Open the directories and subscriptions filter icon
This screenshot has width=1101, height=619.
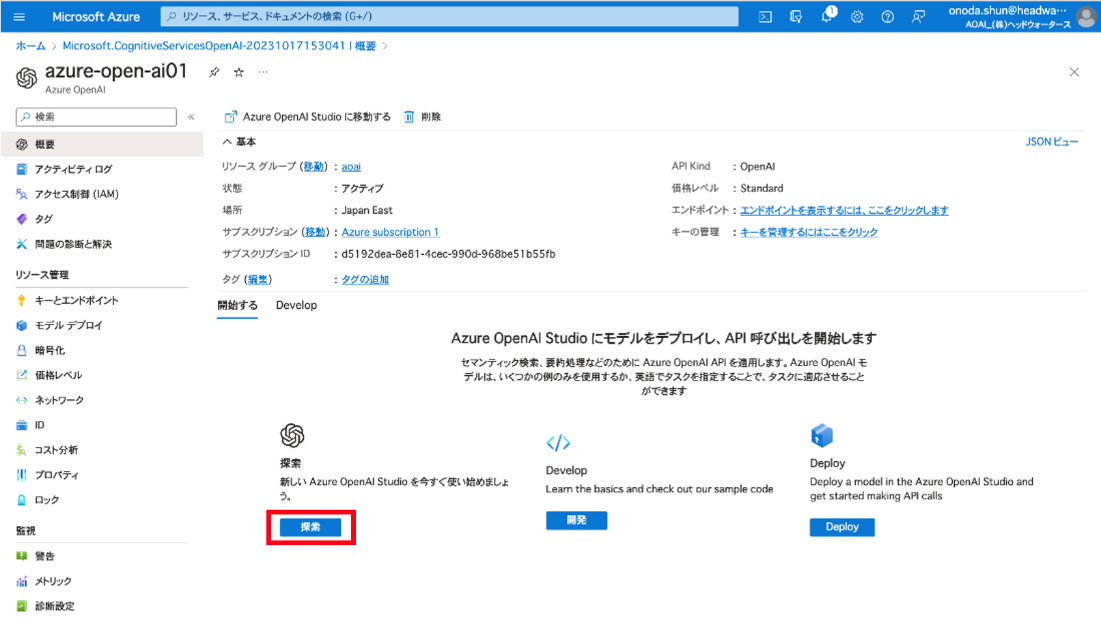[796, 16]
